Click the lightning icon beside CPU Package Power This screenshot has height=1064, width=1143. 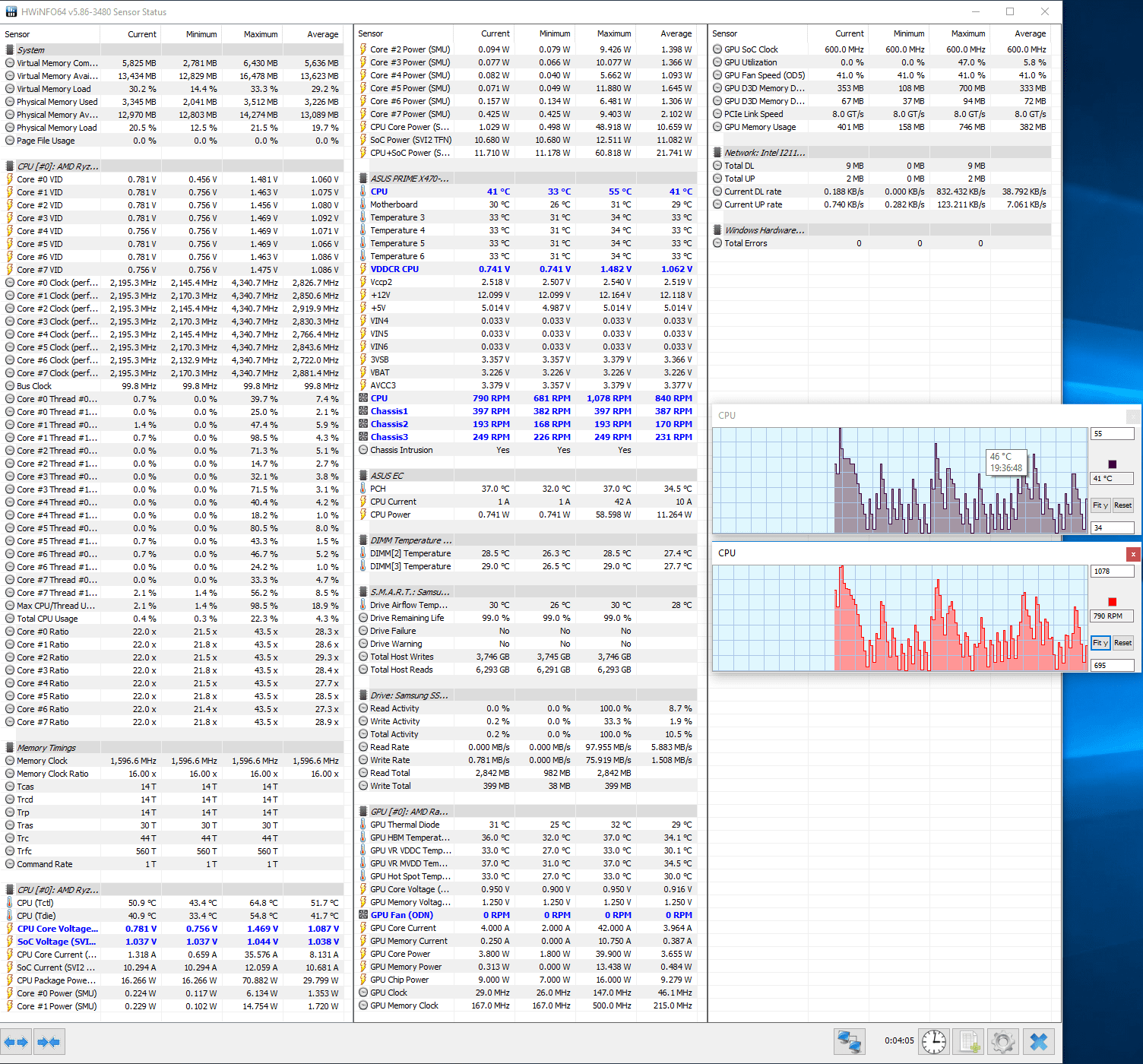coord(10,980)
